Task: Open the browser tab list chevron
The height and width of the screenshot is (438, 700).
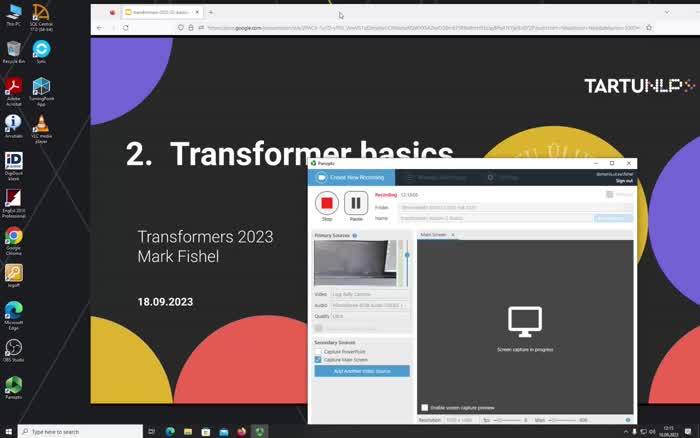Action: tap(667, 12)
